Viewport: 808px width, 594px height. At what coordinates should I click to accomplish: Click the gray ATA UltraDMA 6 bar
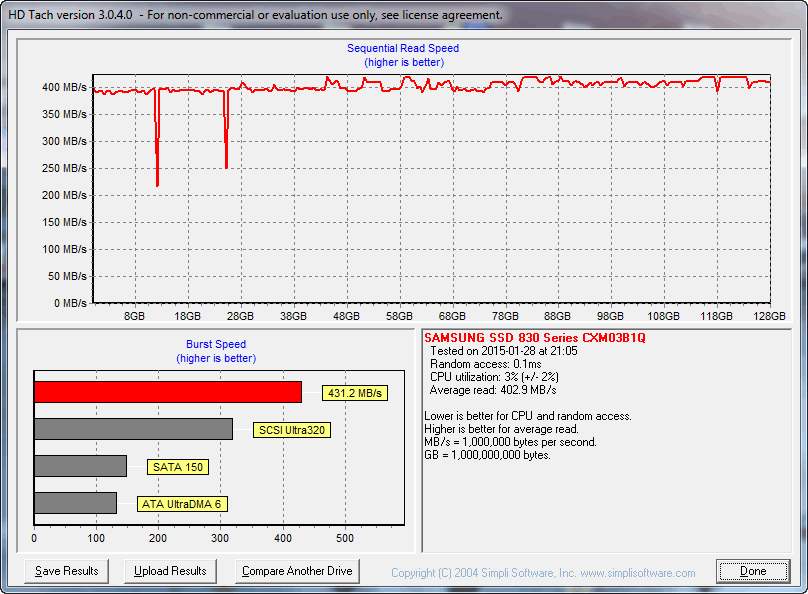(76, 503)
